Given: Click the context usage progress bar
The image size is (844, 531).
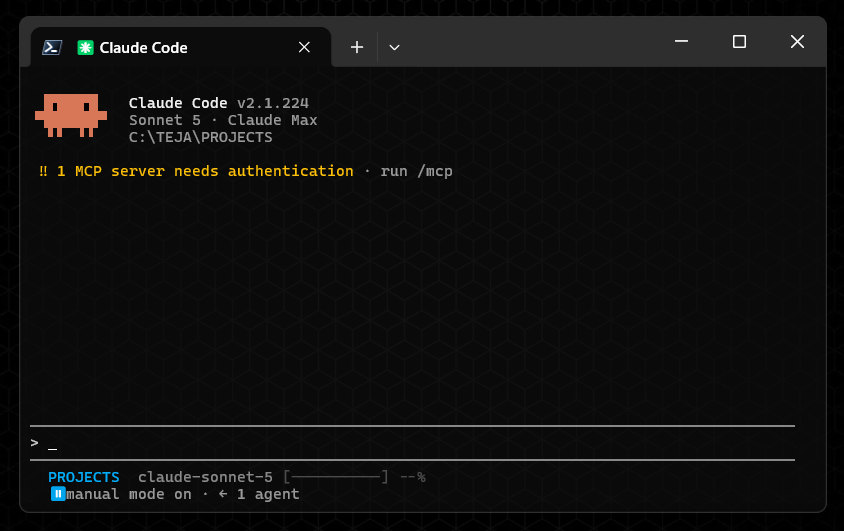Looking at the screenshot, I should pyautogui.click(x=335, y=477).
